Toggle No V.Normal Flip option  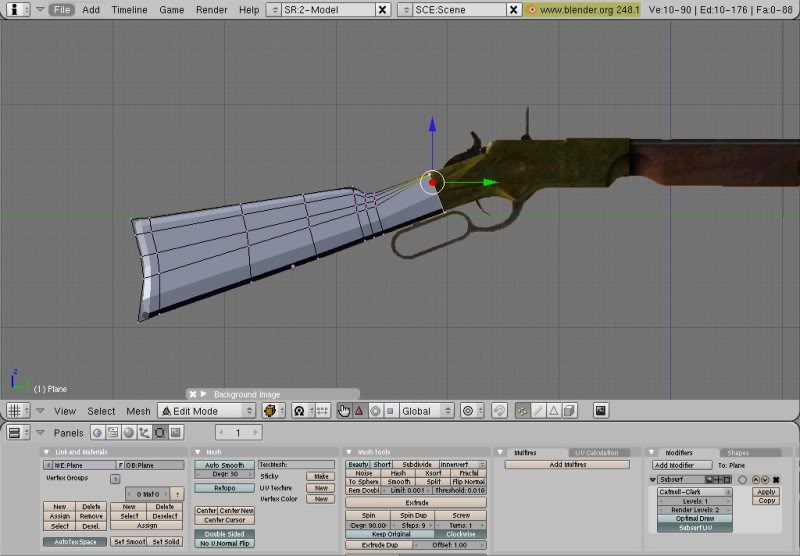coord(224,544)
